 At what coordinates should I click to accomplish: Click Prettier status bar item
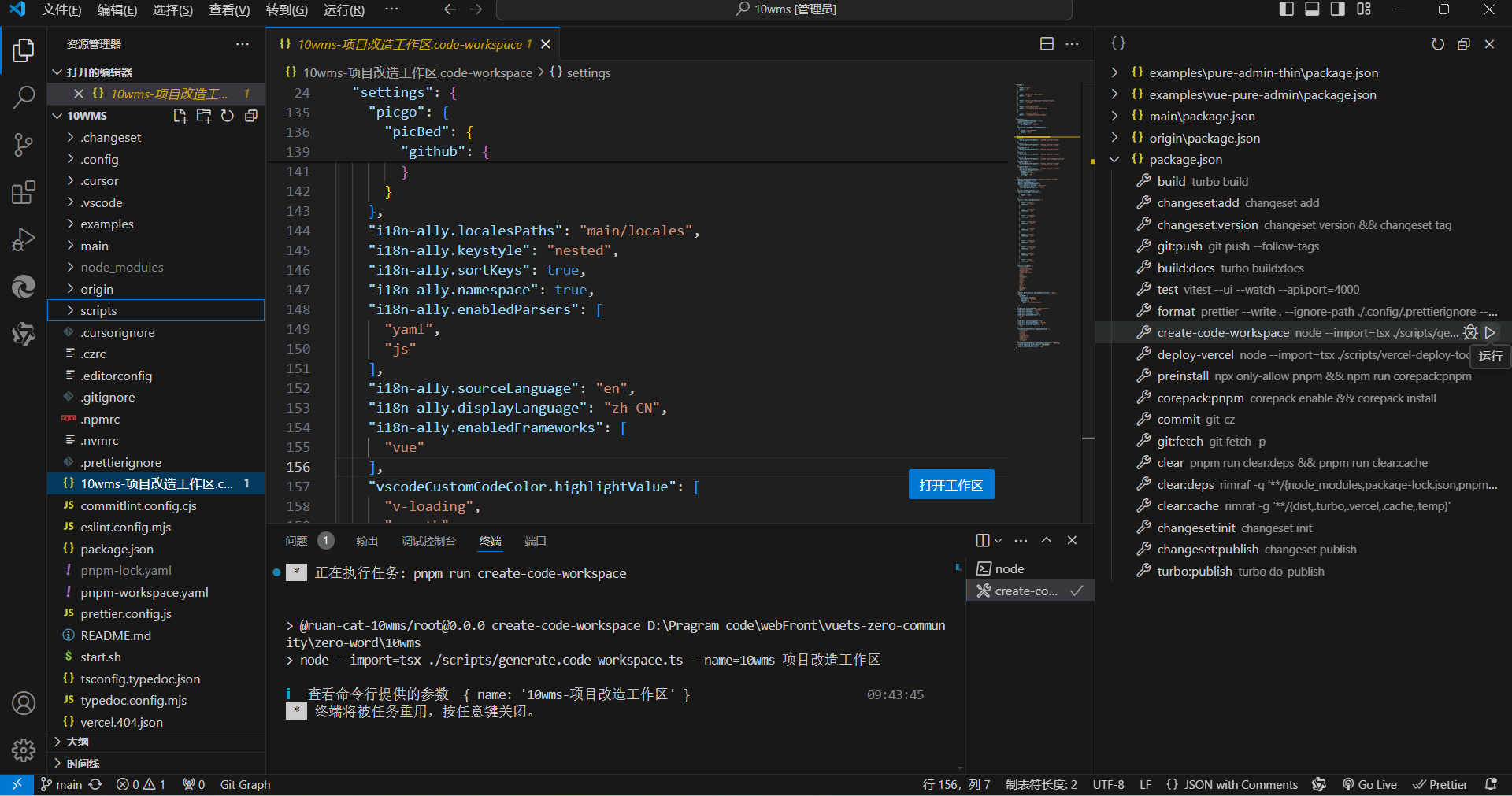pyautogui.click(x=1440, y=784)
